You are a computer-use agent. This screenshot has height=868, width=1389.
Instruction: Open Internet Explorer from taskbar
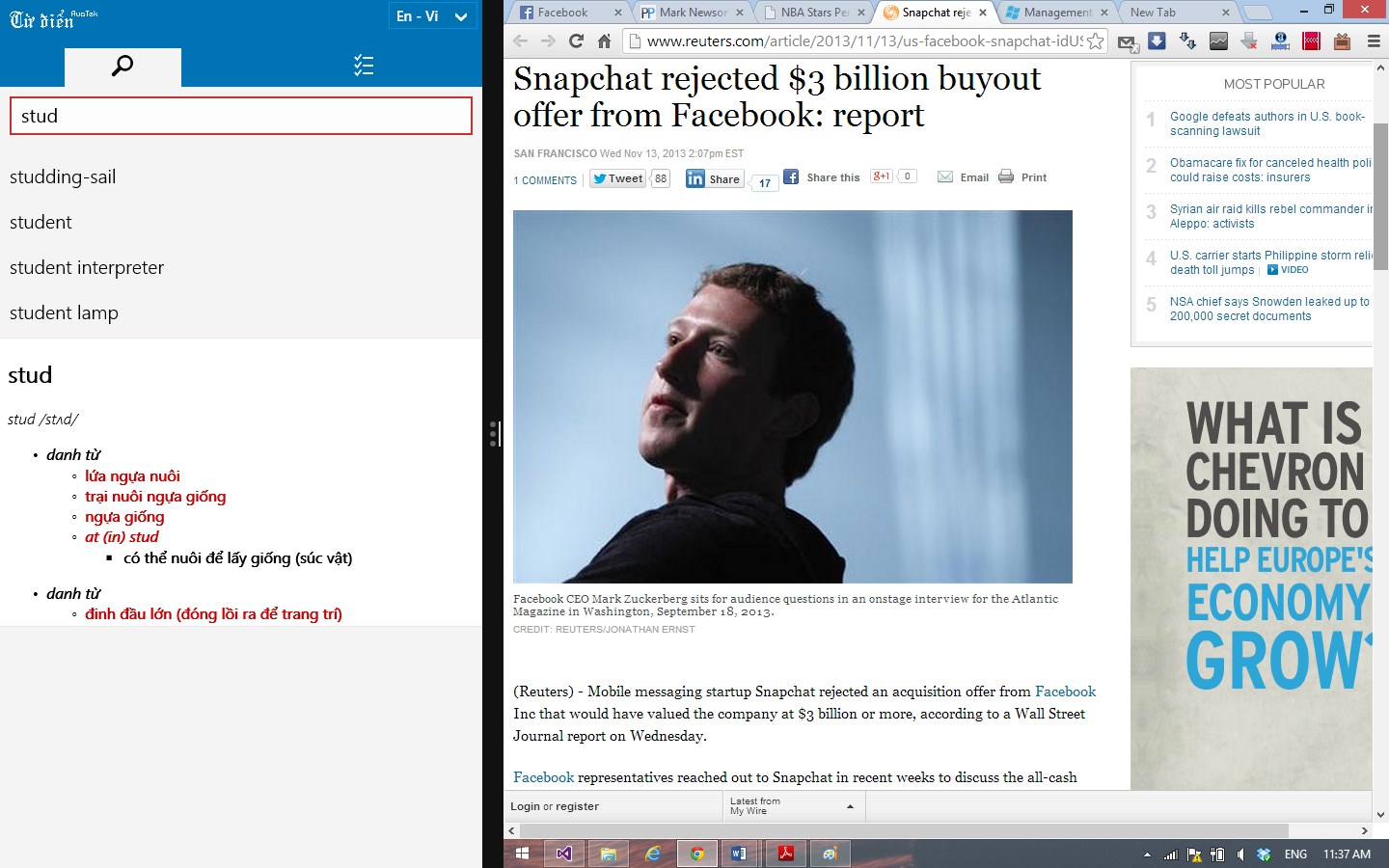(653, 854)
